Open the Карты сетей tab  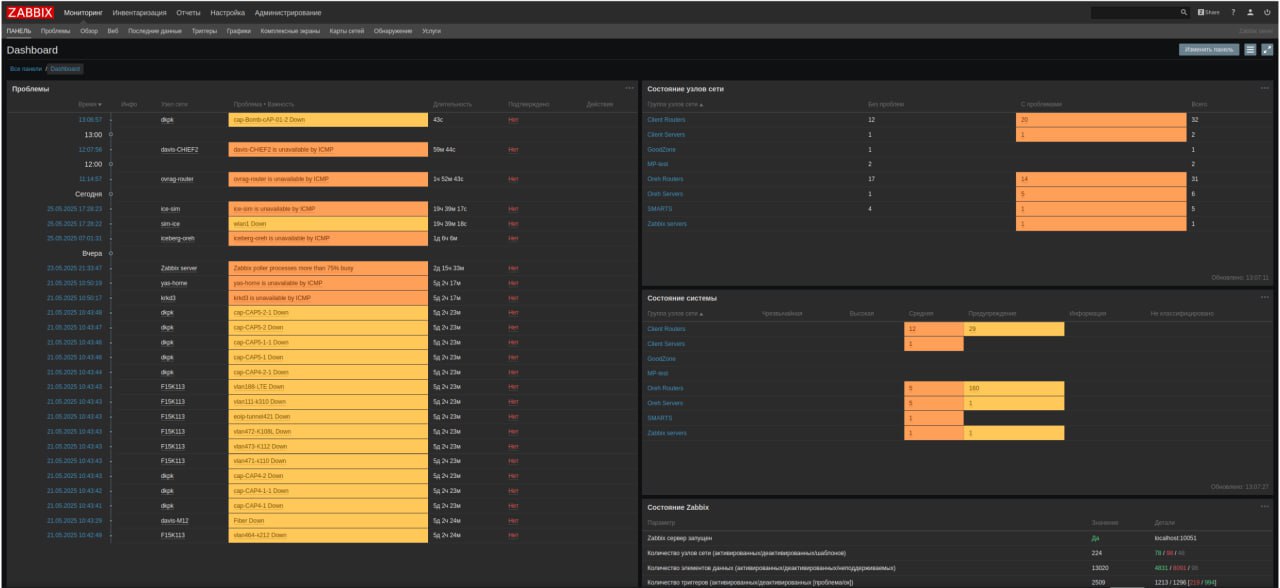pos(347,31)
